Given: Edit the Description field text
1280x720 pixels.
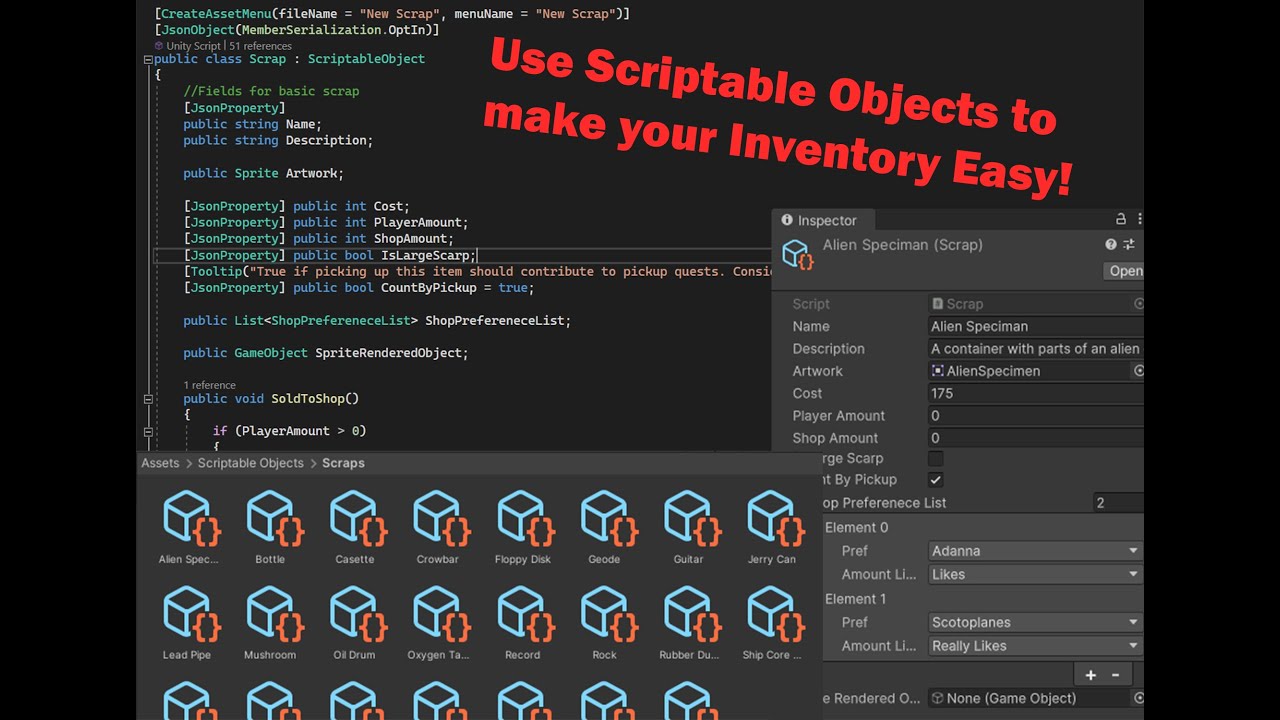Looking at the screenshot, I should (1035, 349).
